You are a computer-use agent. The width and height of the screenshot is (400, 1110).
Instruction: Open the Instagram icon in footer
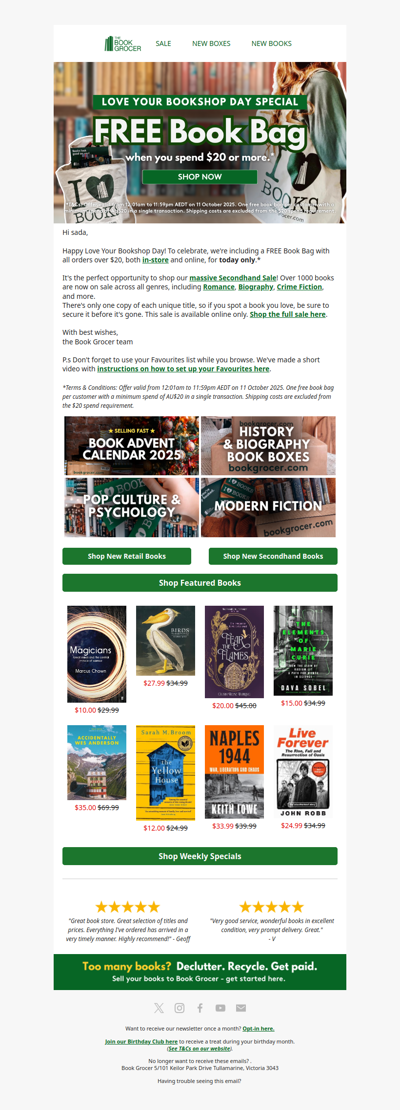180,1008
